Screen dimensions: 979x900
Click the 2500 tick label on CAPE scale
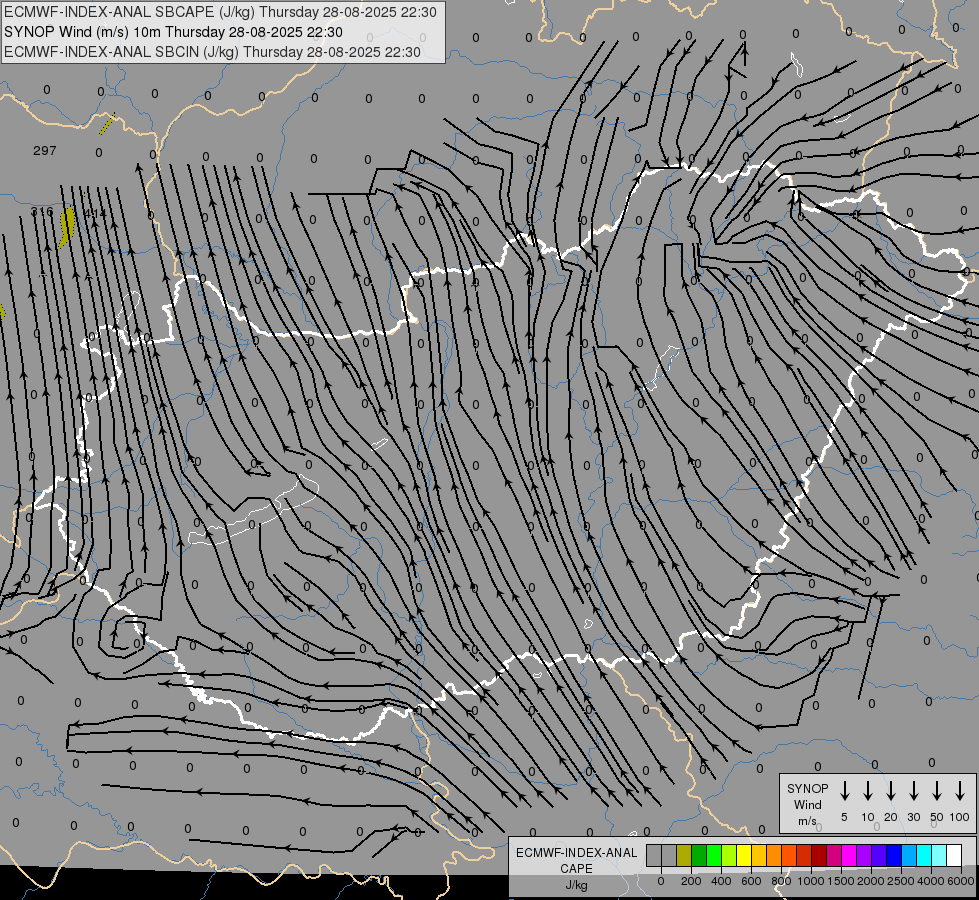pyautogui.click(x=901, y=881)
